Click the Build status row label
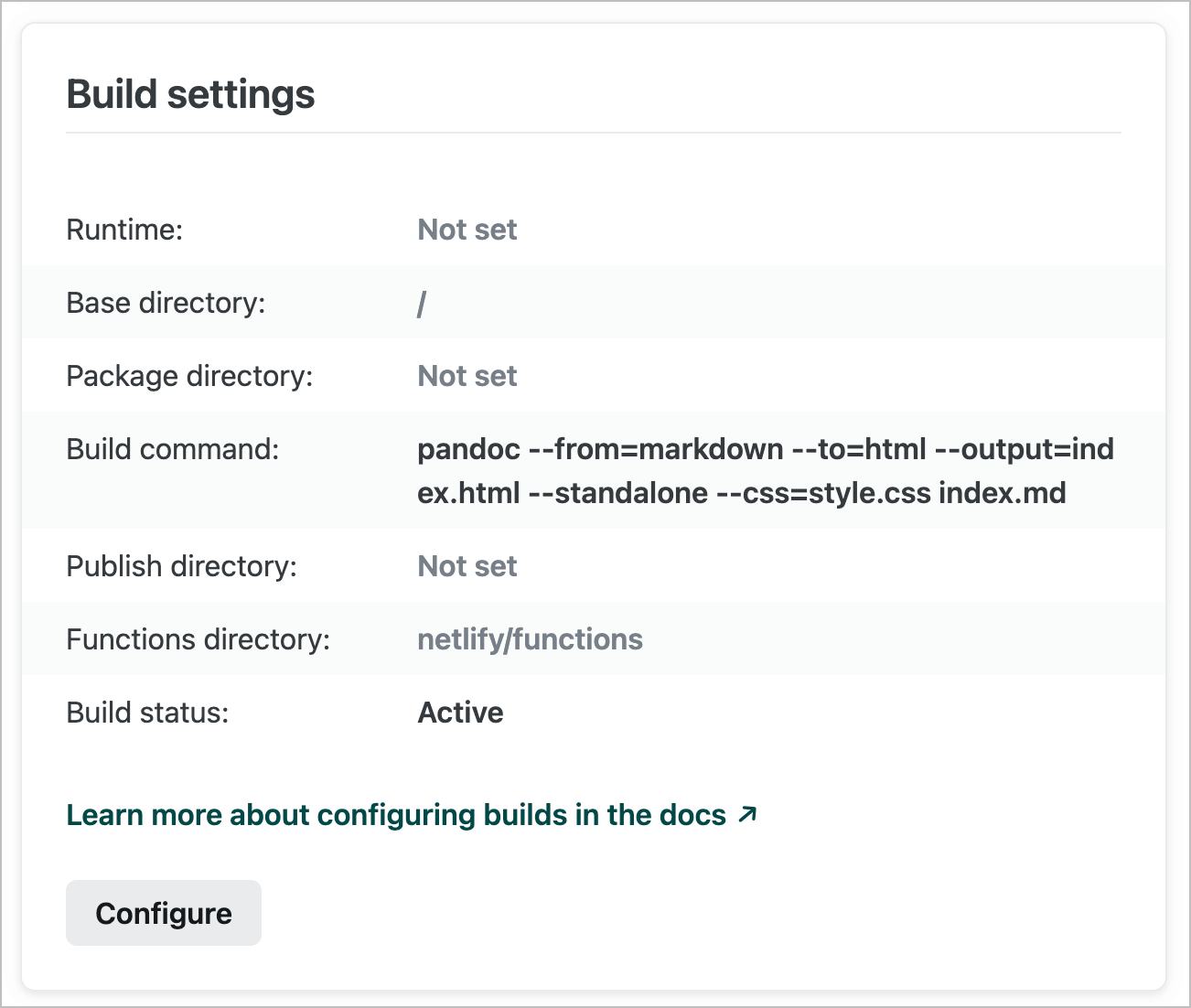This screenshot has height=1008, width=1191. [x=147, y=713]
